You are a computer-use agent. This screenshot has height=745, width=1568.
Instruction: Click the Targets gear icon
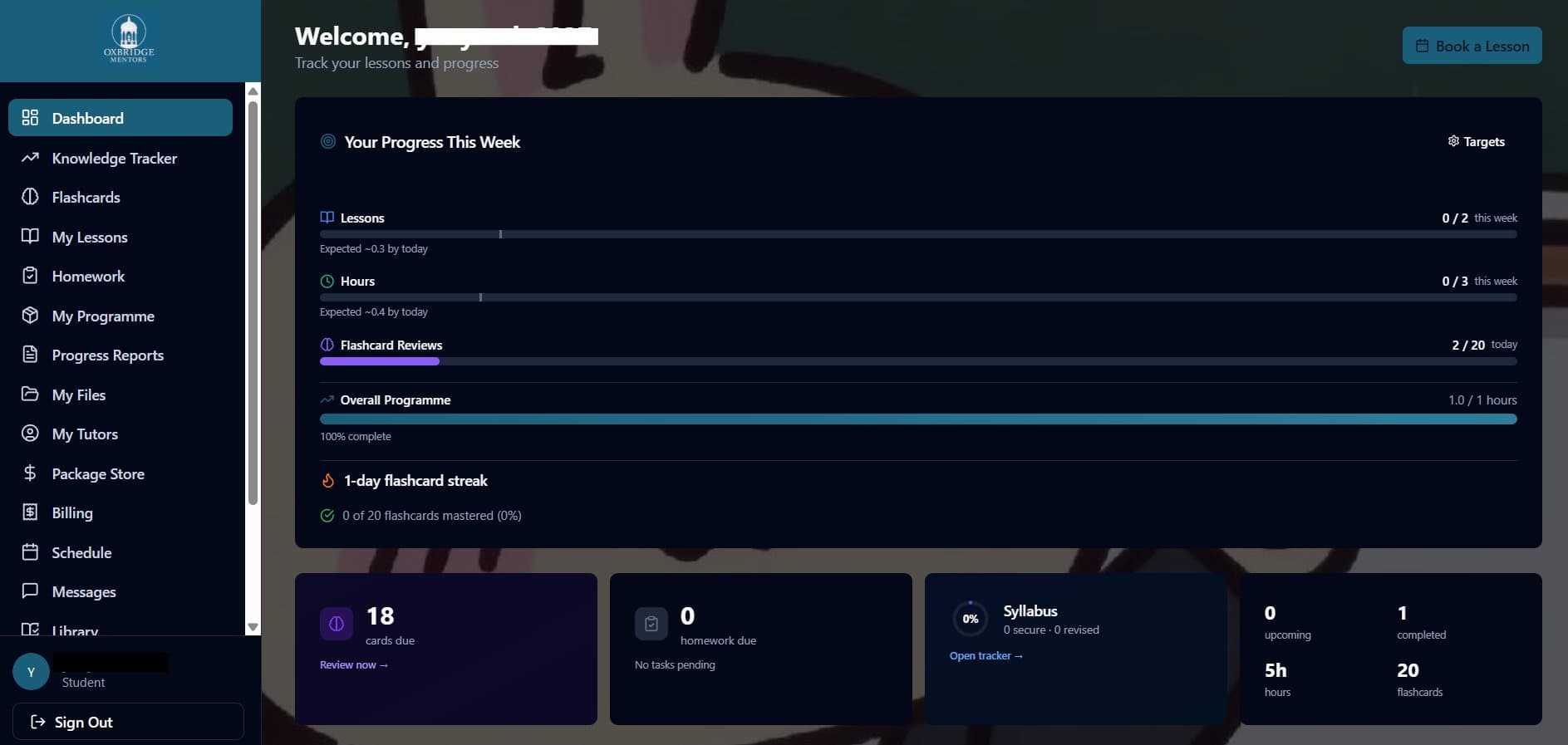[x=1453, y=141]
